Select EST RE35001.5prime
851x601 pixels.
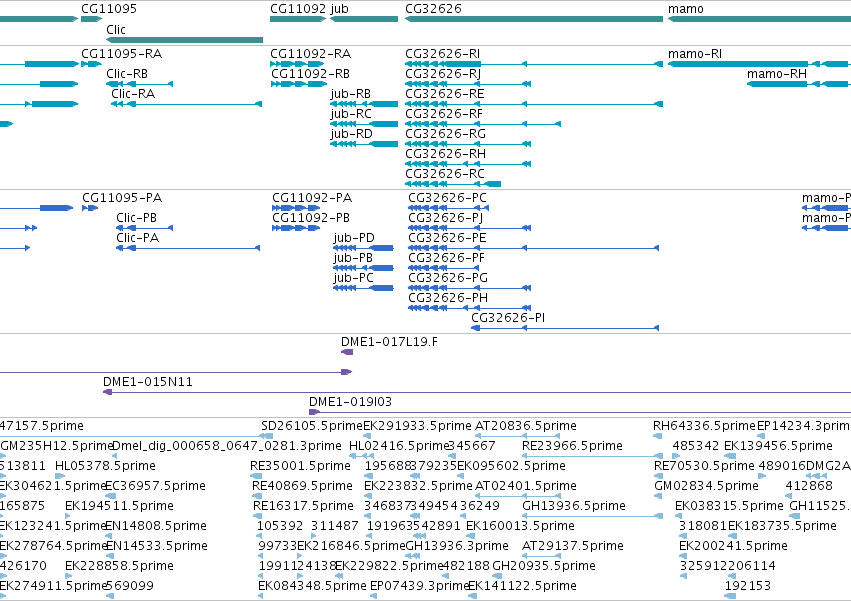coord(255,476)
